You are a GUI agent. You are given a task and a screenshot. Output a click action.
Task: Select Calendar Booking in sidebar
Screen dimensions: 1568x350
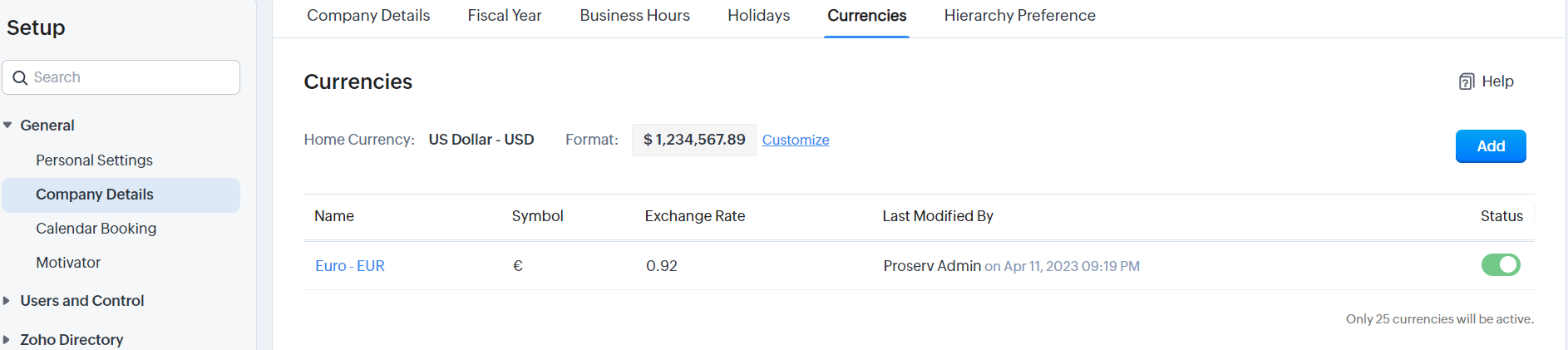coord(96,229)
